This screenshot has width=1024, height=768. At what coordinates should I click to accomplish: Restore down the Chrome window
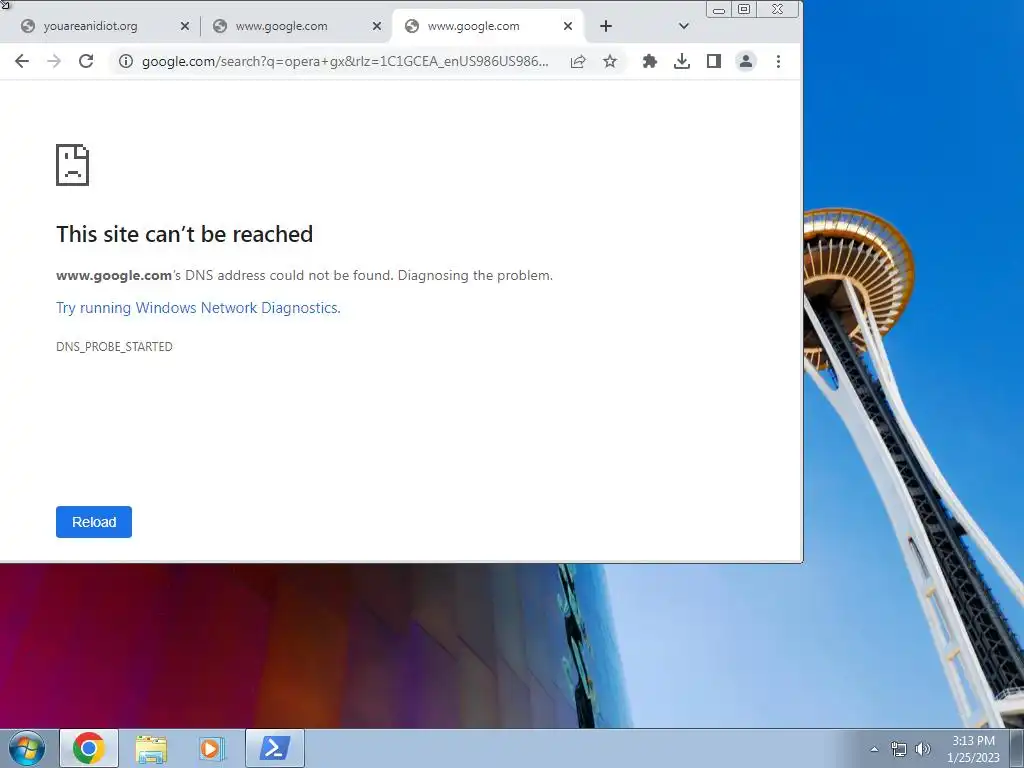click(744, 9)
